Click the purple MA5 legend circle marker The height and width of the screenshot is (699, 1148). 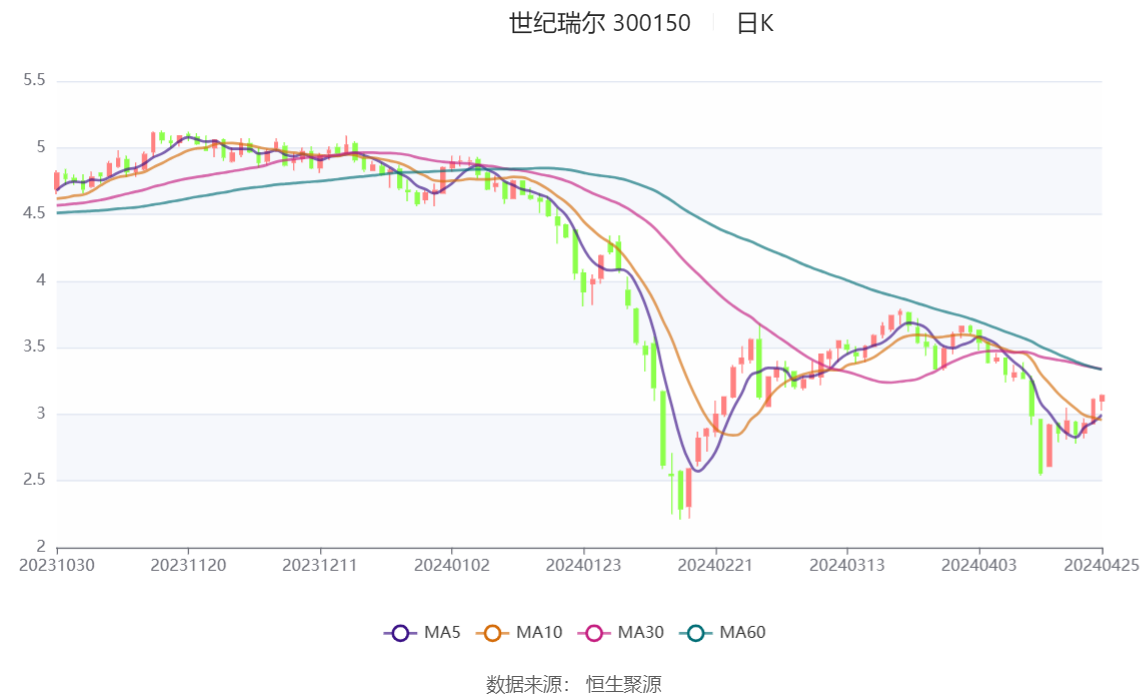400,633
